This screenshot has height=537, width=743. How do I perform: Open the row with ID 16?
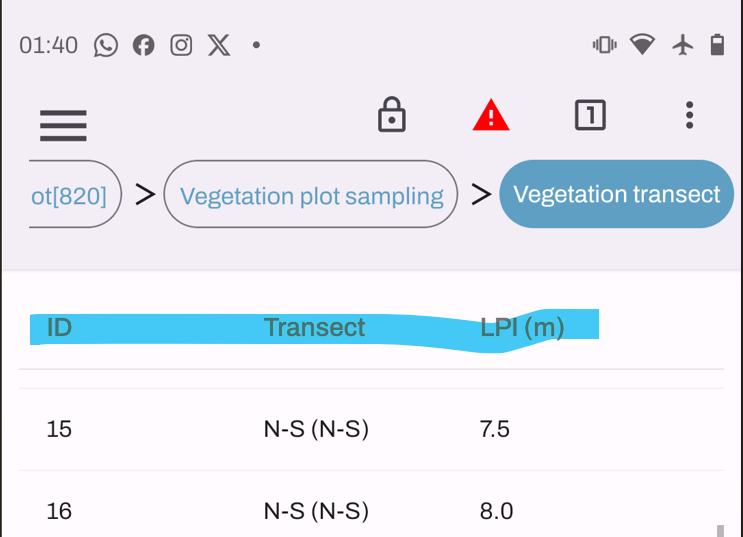point(59,511)
